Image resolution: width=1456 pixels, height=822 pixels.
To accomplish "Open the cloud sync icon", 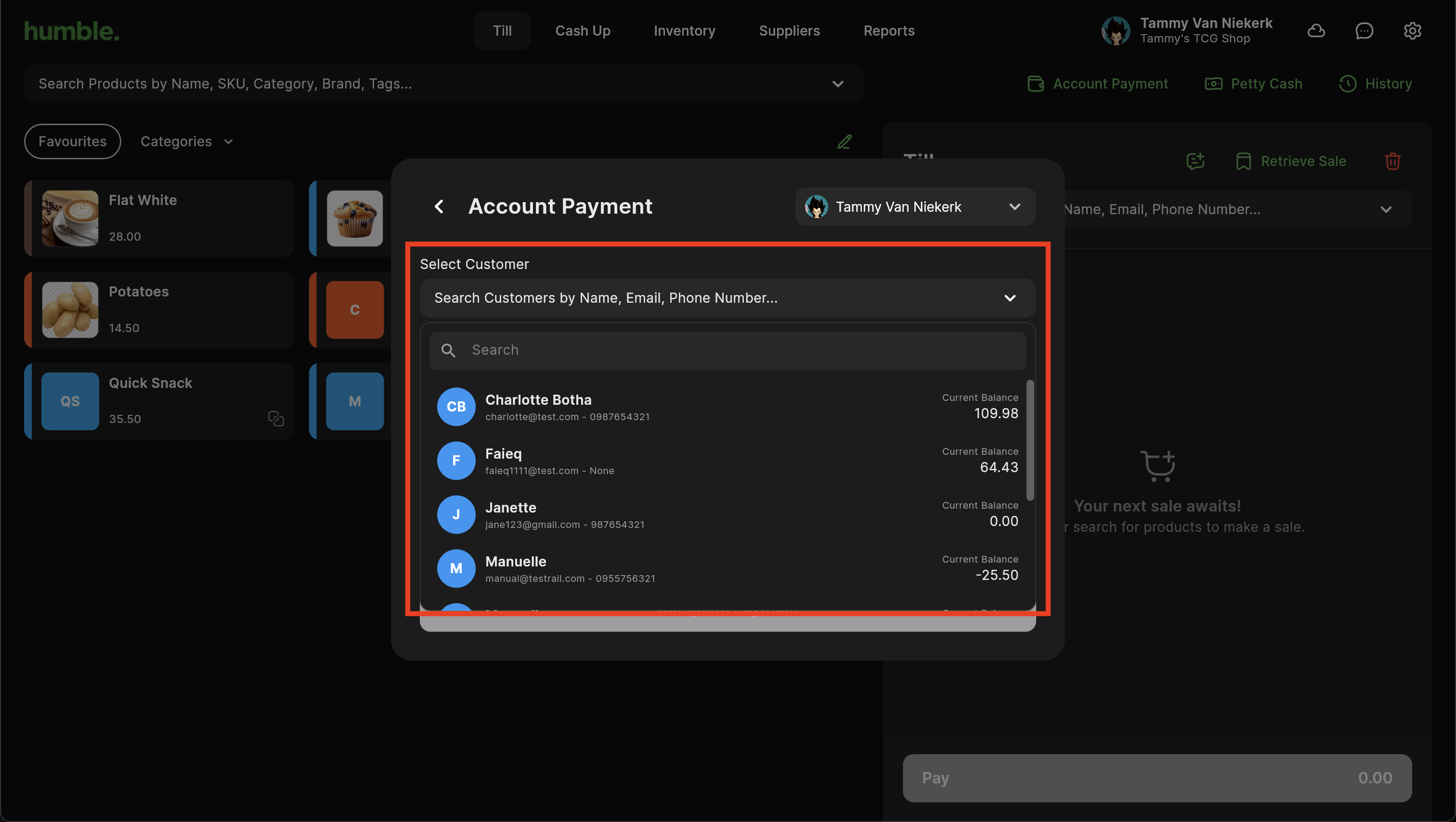I will 1316,30.
